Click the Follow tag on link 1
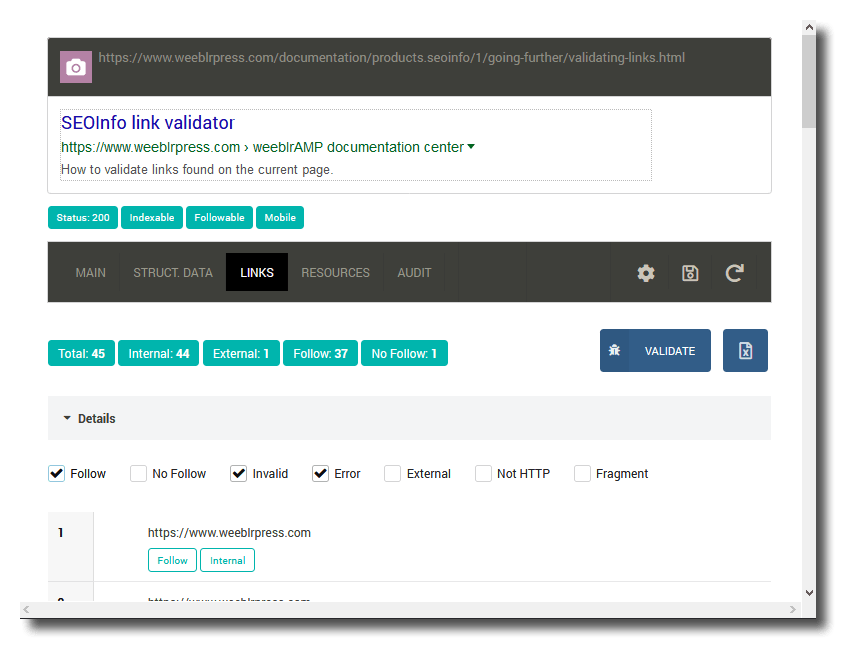Screen dimensions: 846x649 (x=172, y=561)
